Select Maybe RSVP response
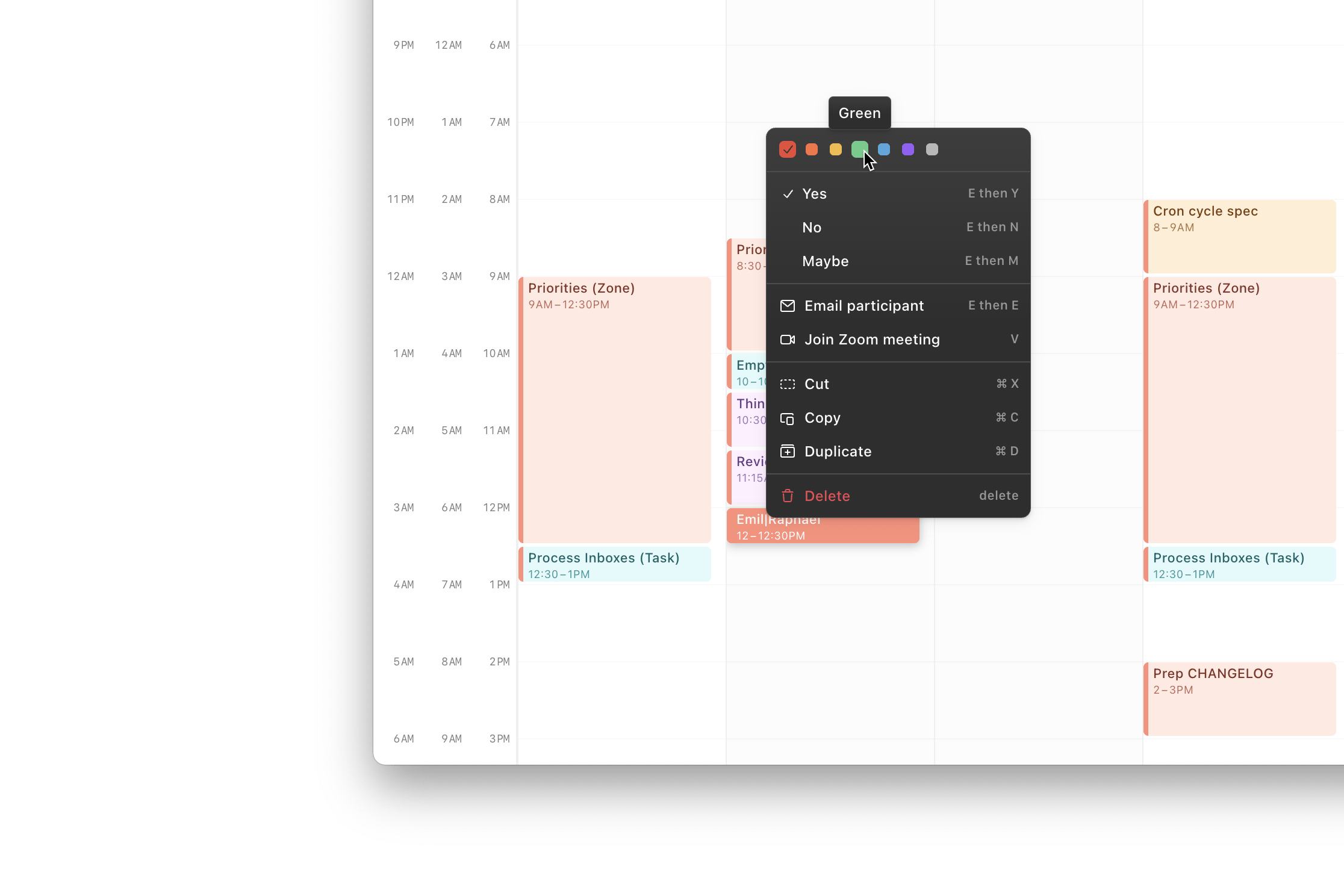 click(x=826, y=260)
